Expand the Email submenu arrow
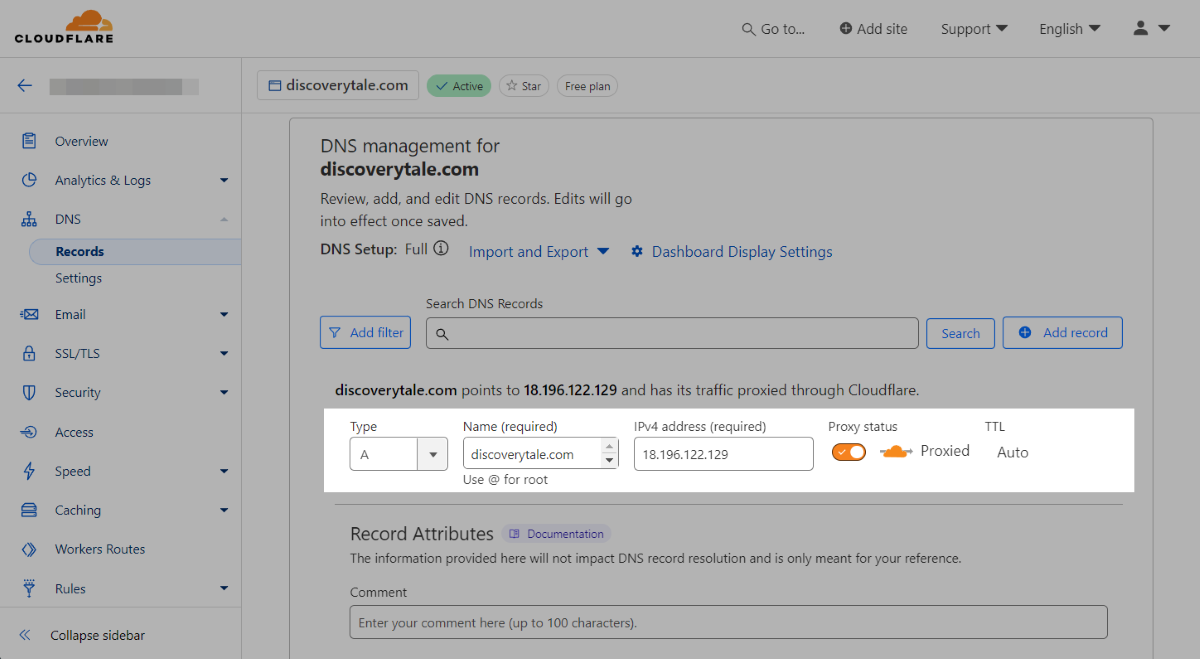 point(224,314)
